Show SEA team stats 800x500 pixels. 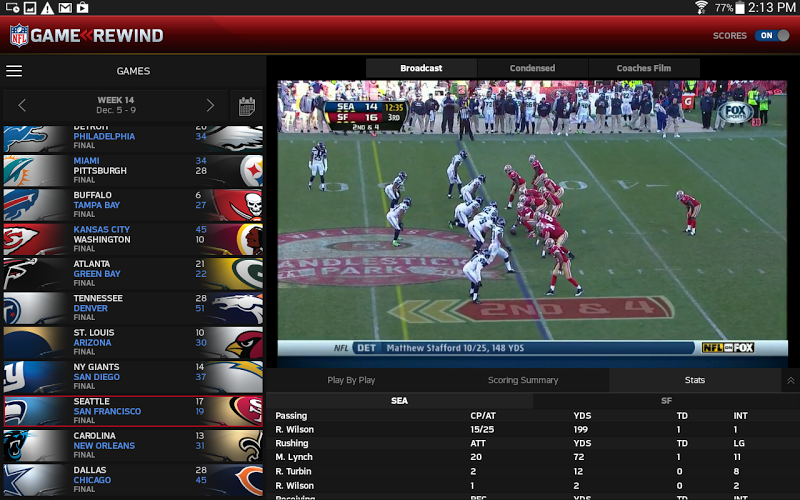(x=399, y=401)
